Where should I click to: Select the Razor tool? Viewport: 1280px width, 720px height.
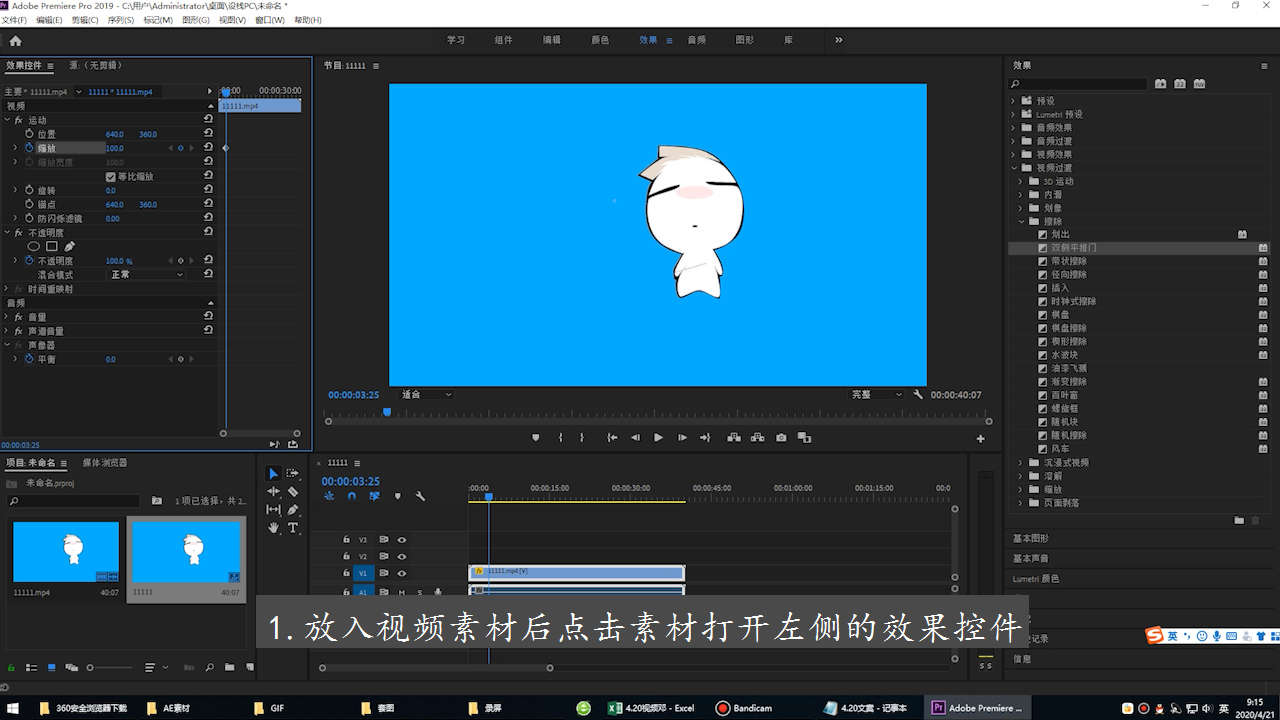click(293, 491)
